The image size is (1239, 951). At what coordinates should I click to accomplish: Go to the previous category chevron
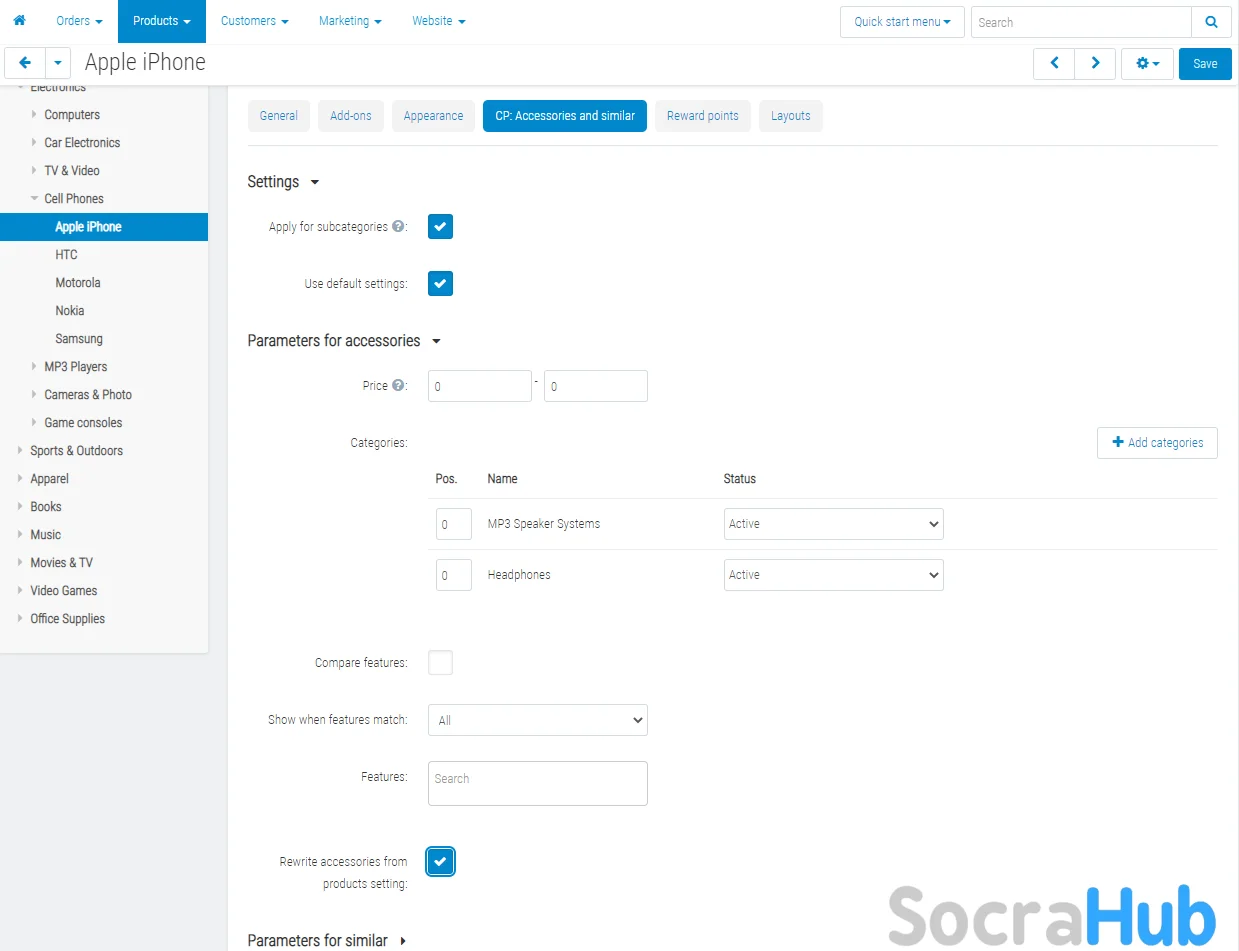coord(1054,63)
